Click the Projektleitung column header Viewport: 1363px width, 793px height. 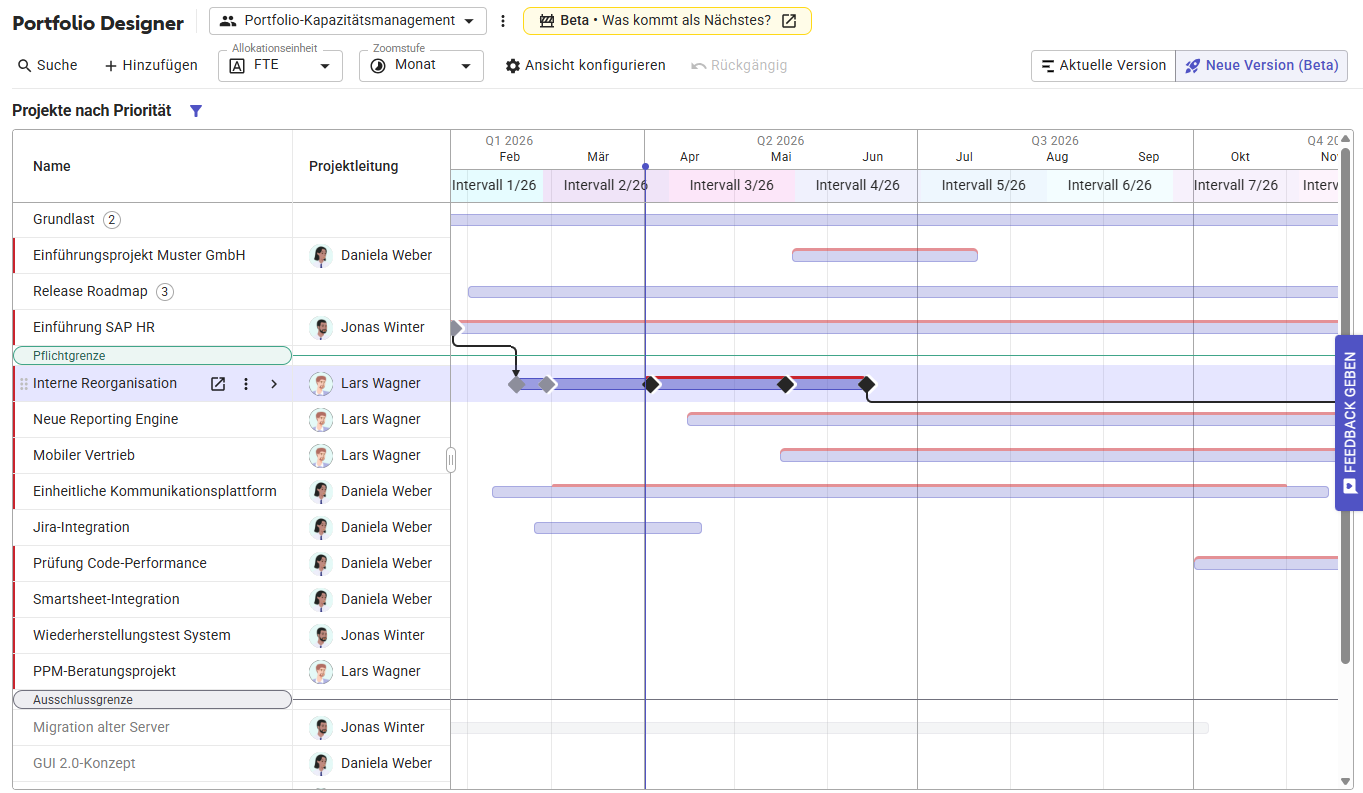point(353,166)
